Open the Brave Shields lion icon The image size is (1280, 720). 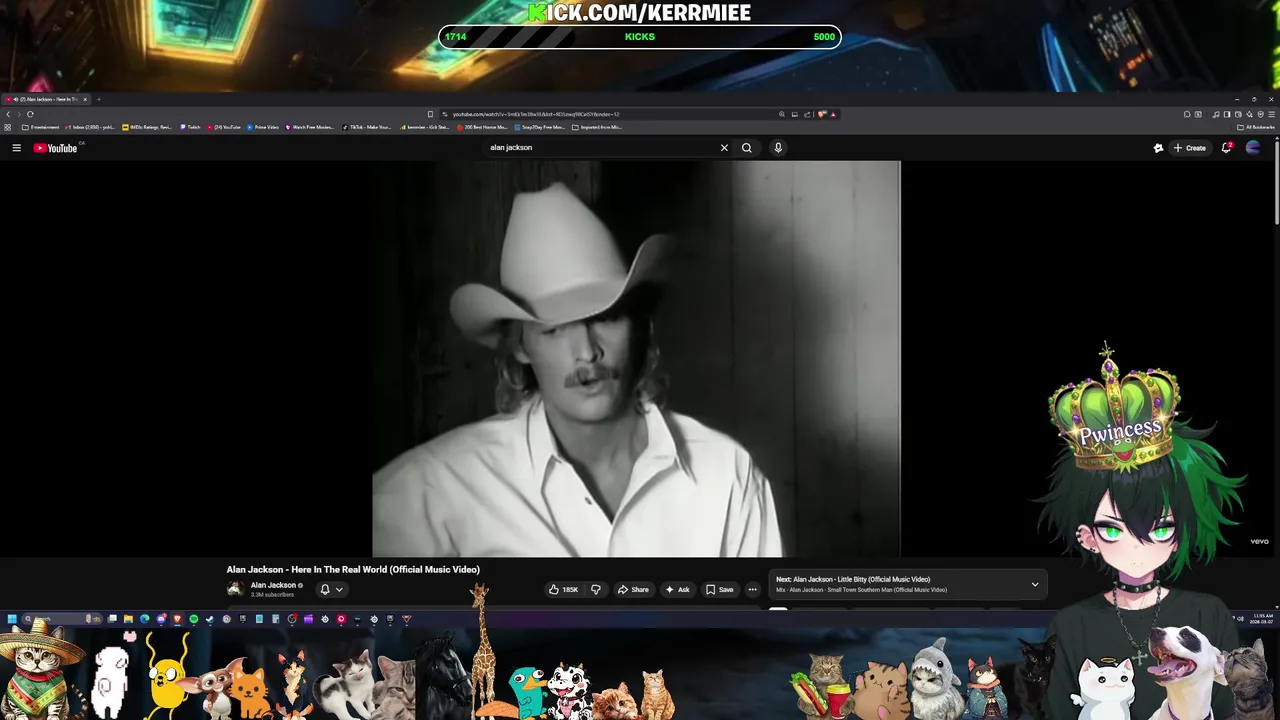click(822, 114)
